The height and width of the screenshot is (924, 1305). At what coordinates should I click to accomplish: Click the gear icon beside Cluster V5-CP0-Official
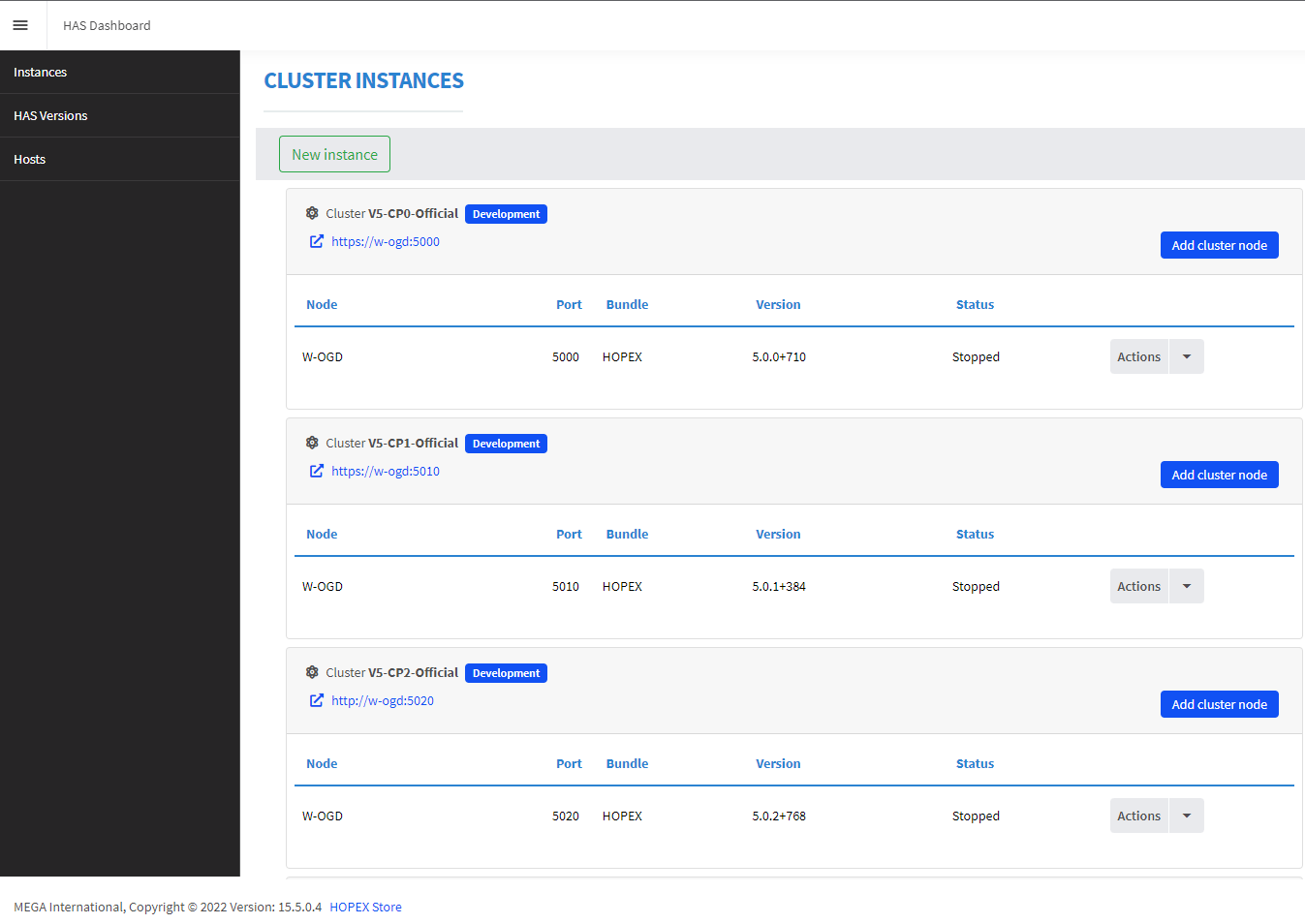point(312,213)
